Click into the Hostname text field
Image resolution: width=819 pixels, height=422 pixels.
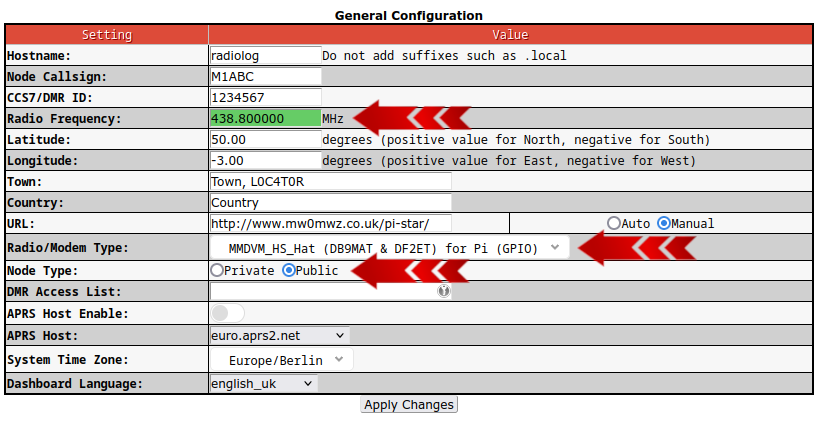click(265, 55)
